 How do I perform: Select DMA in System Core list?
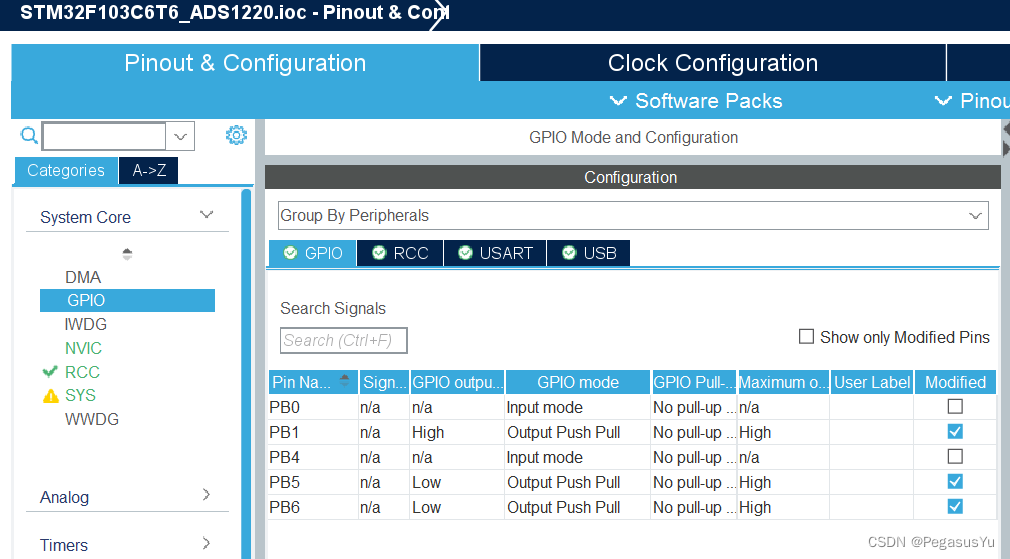coord(83,278)
